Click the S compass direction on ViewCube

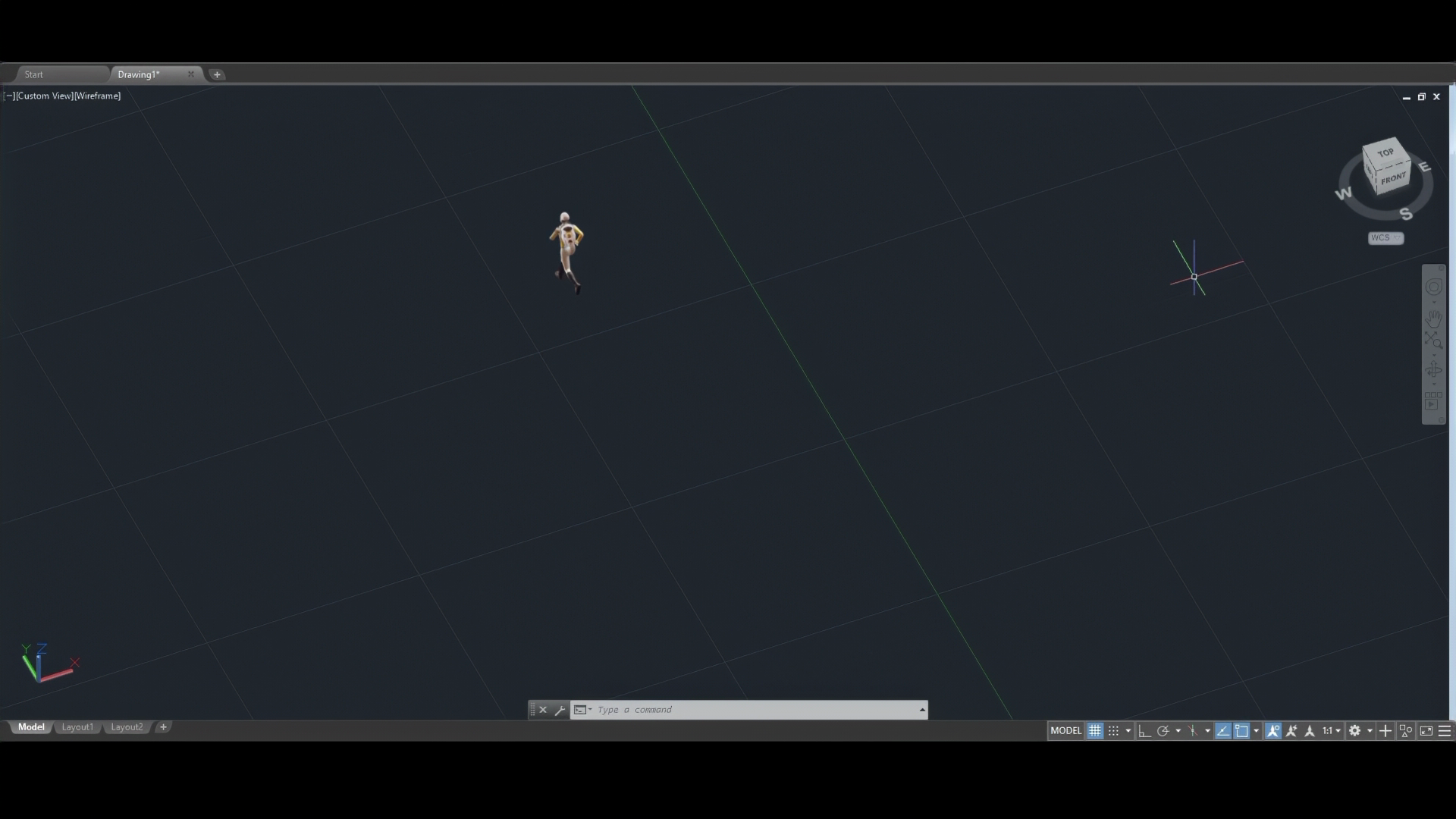(1406, 214)
